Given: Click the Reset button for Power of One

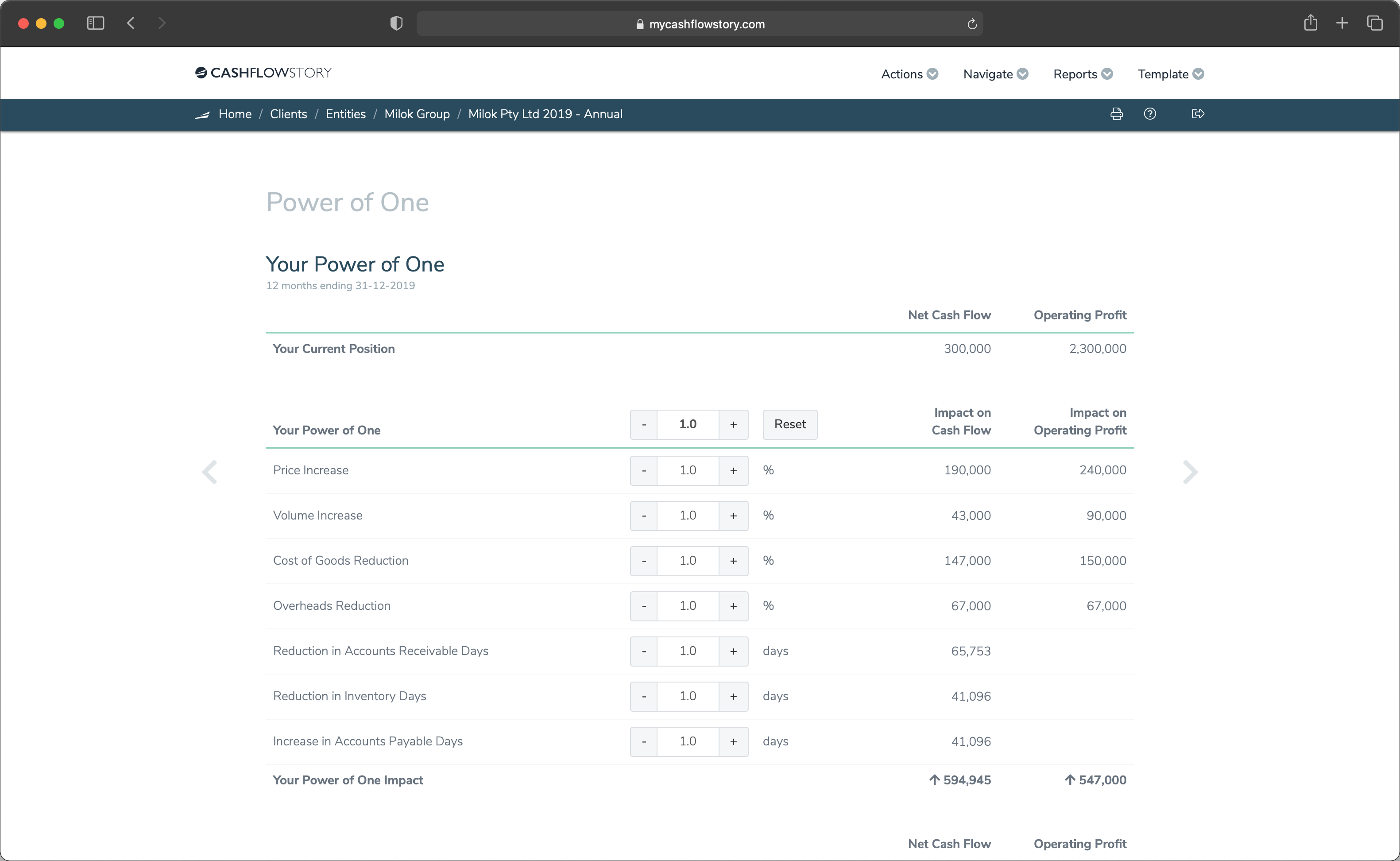Looking at the screenshot, I should pos(790,424).
